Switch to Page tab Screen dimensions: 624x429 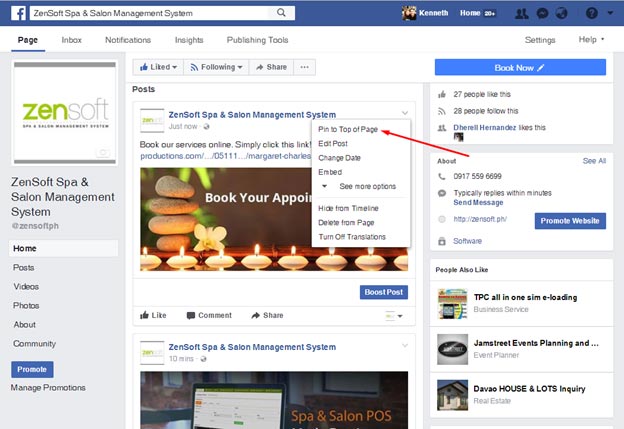[x=28, y=40]
